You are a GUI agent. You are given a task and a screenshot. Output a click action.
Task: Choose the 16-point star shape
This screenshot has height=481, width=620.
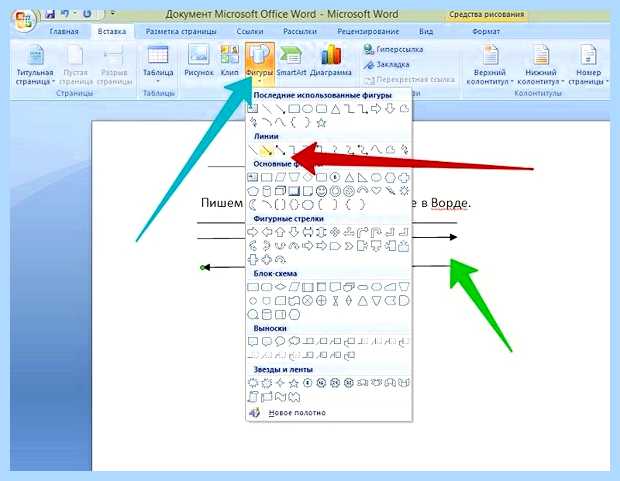click(321, 383)
